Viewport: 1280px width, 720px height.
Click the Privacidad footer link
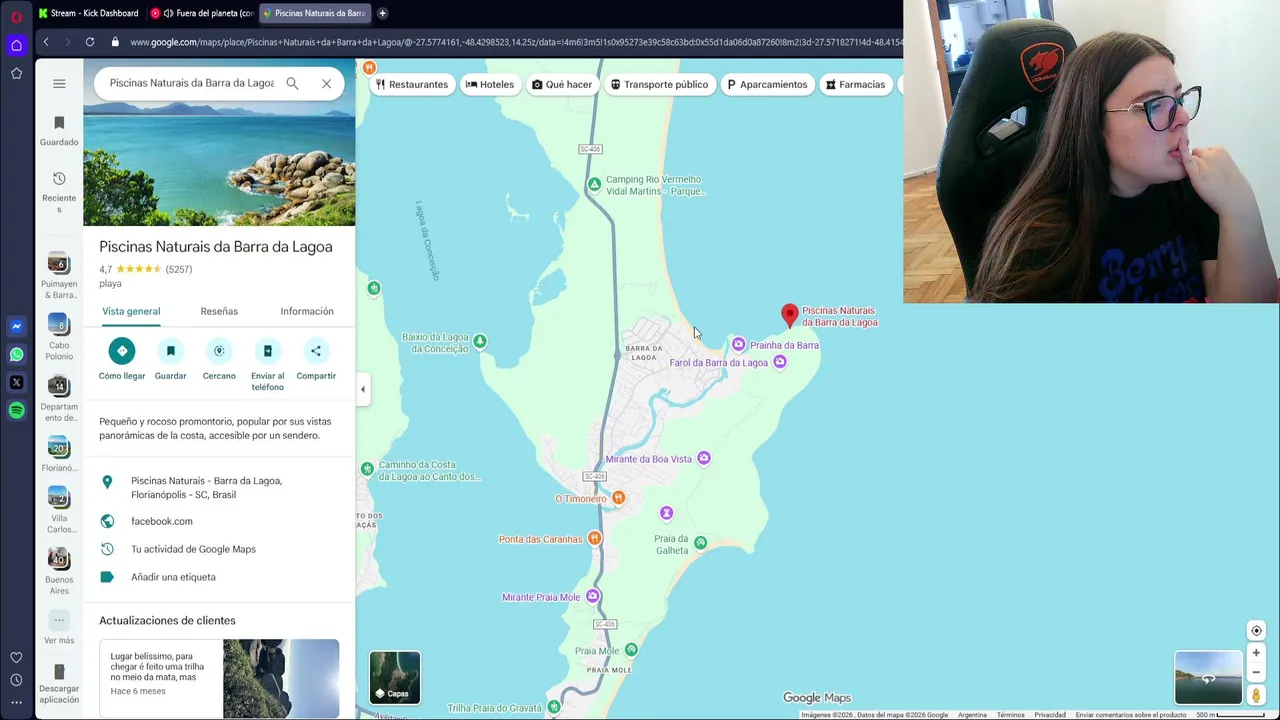(x=1050, y=715)
